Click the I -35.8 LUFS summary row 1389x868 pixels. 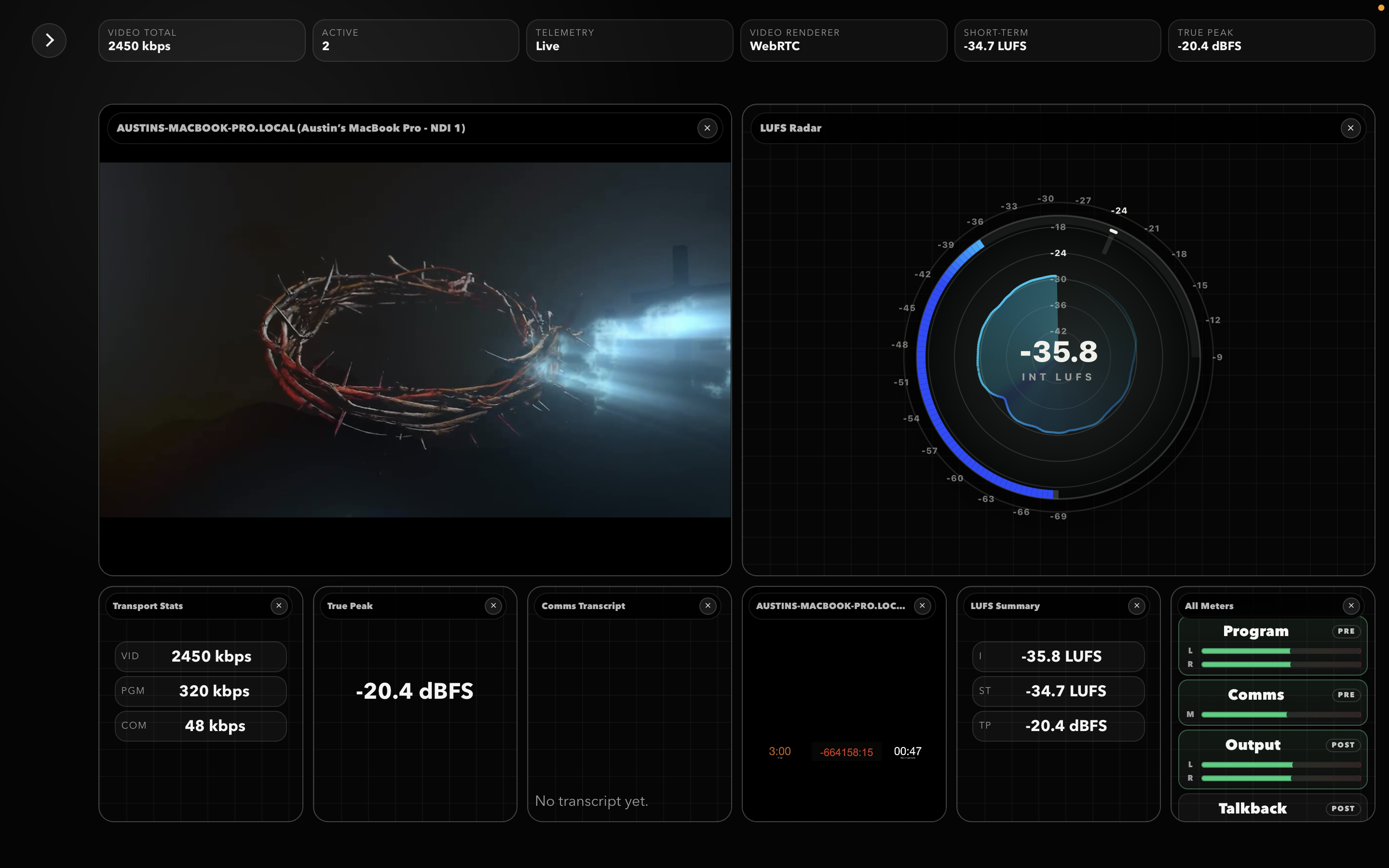[x=1059, y=656]
